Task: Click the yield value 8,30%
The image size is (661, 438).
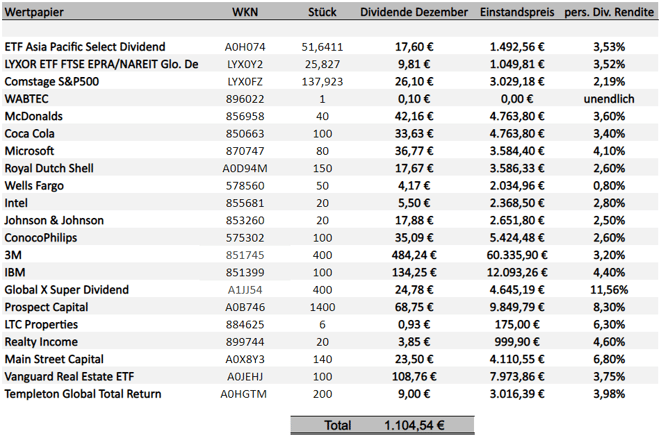Action: [609, 307]
